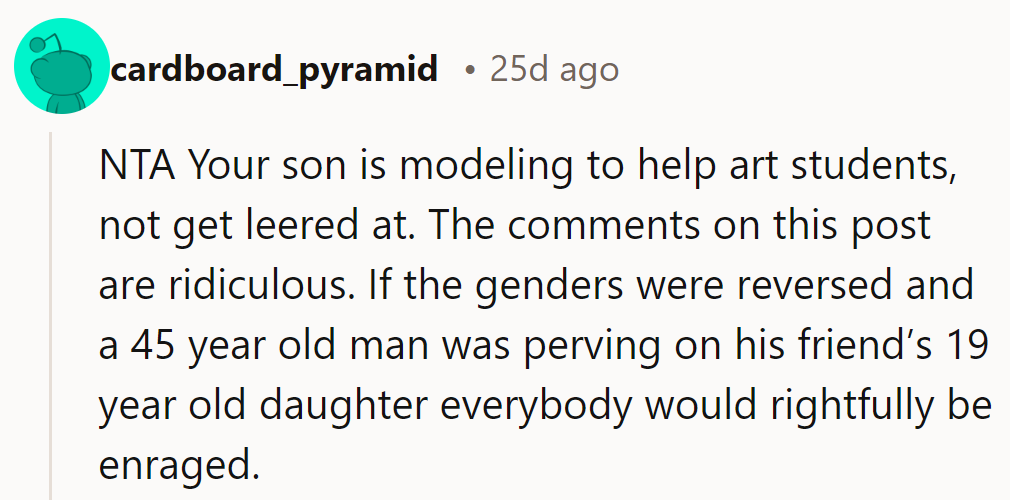This screenshot has width=1010, height=500.
Task: Click the cardboard_pyramid user avatar
Action: click(62, 71)
